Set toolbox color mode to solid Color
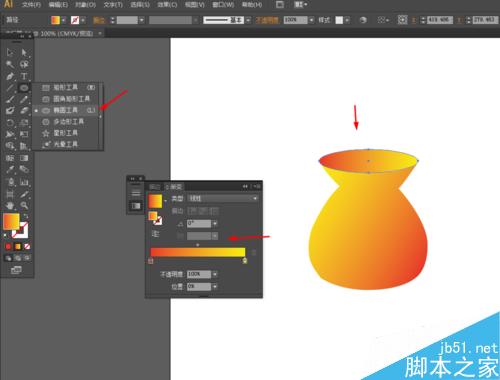The image size is (500, 380). (x=8, y=246)
